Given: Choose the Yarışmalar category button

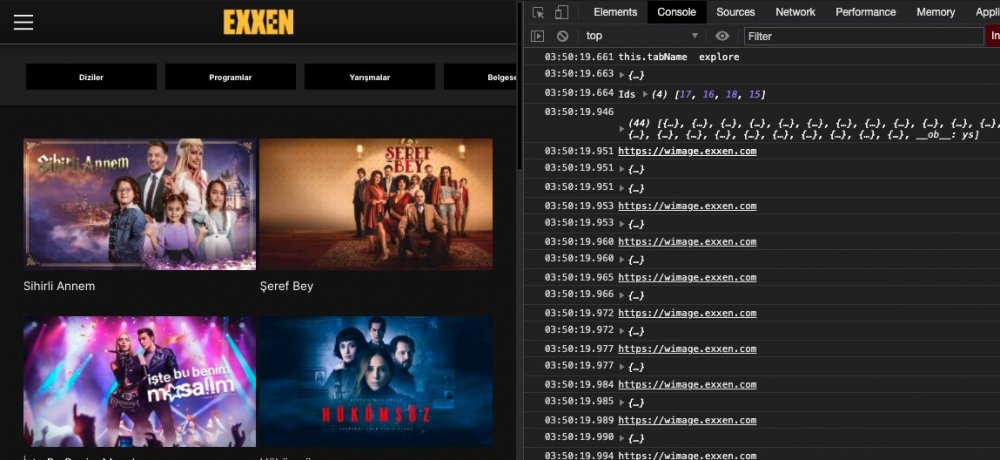Looking at the screenshot, I should pyautogui.click(x=370, y=77).
